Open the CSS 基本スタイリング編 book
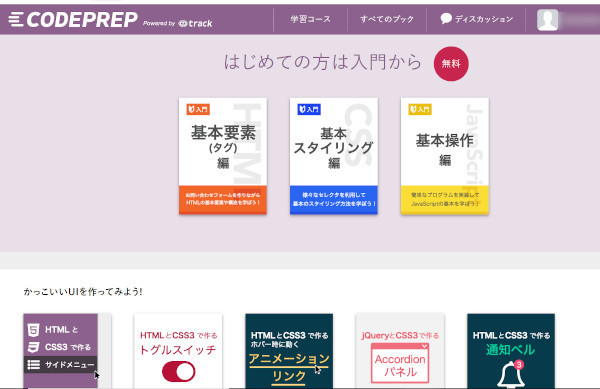 tap(334, 156)
